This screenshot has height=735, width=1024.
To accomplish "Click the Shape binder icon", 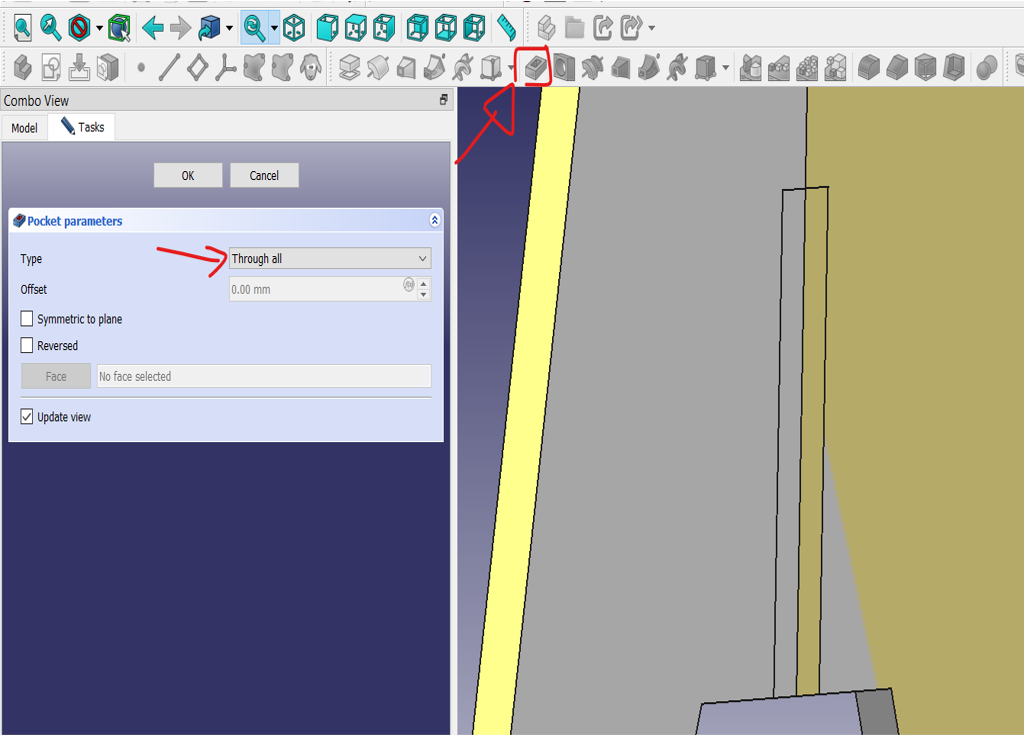I will coord(254,67).
